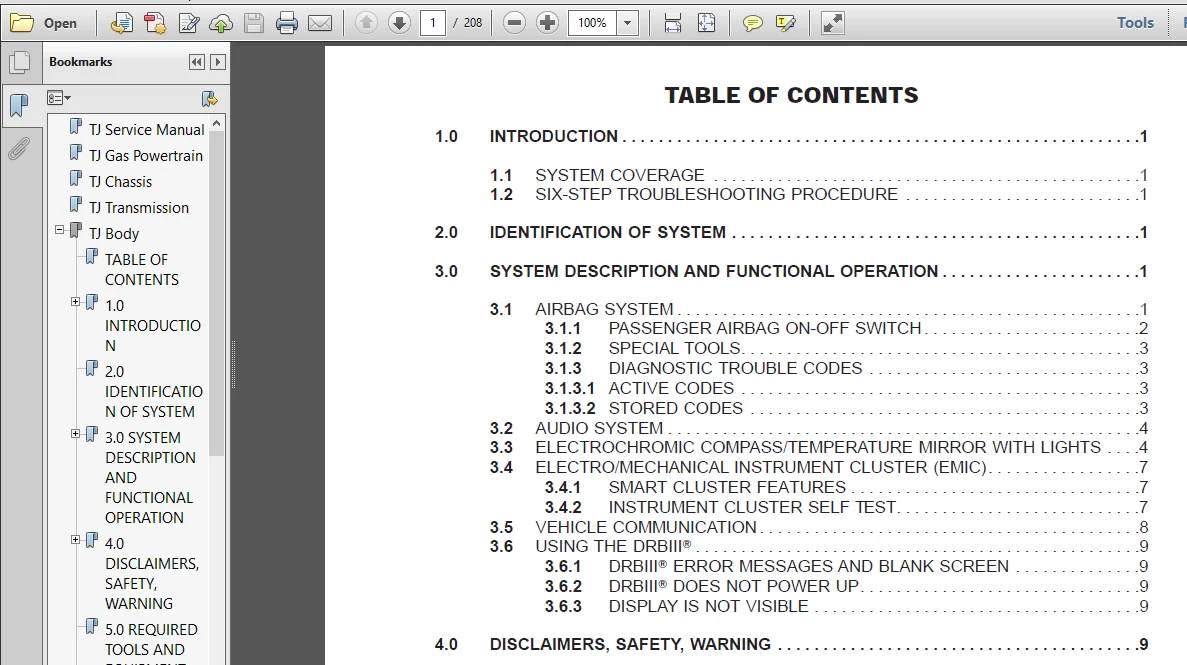Click the convert PDF gear icon
This screenshot has height=665, width=1187.
pyautogui.click(x=155, y=23)
